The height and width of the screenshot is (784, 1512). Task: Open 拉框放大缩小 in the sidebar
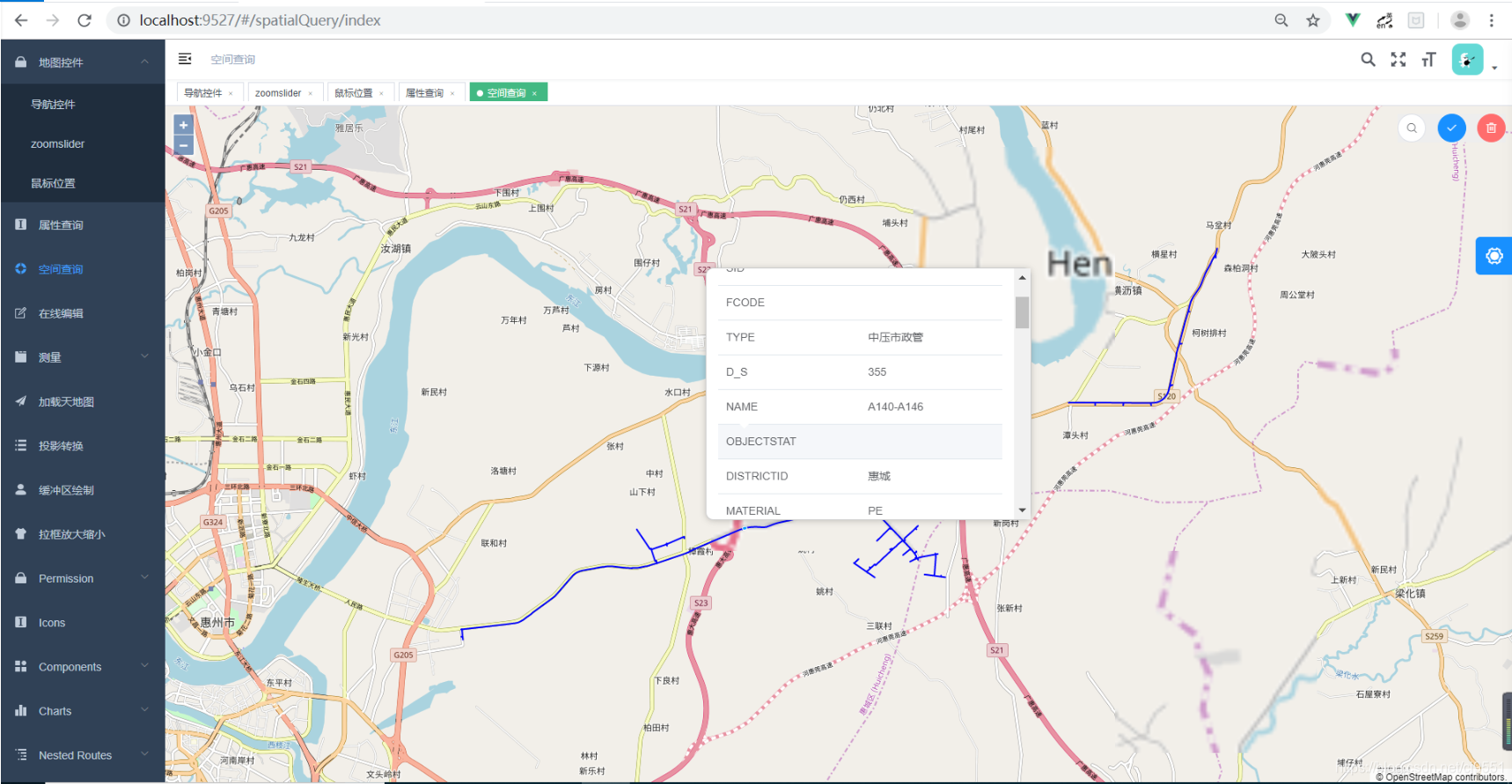coord(83,534)
